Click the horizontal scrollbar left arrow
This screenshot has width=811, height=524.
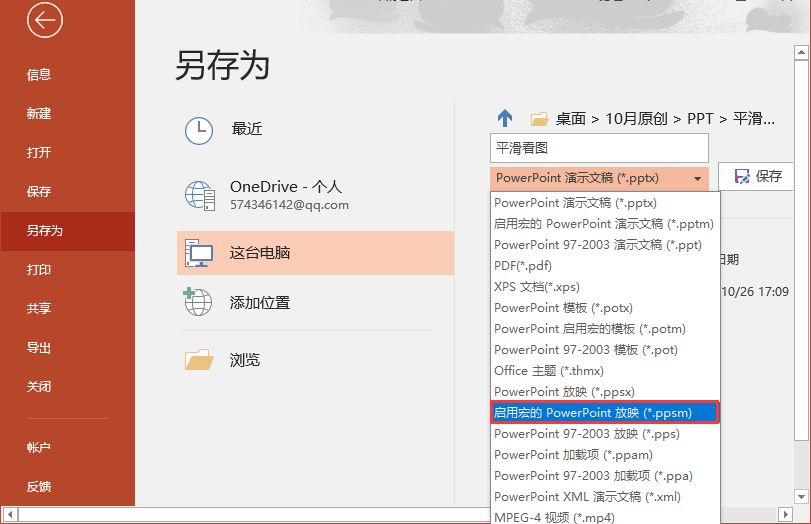(10, 515)
